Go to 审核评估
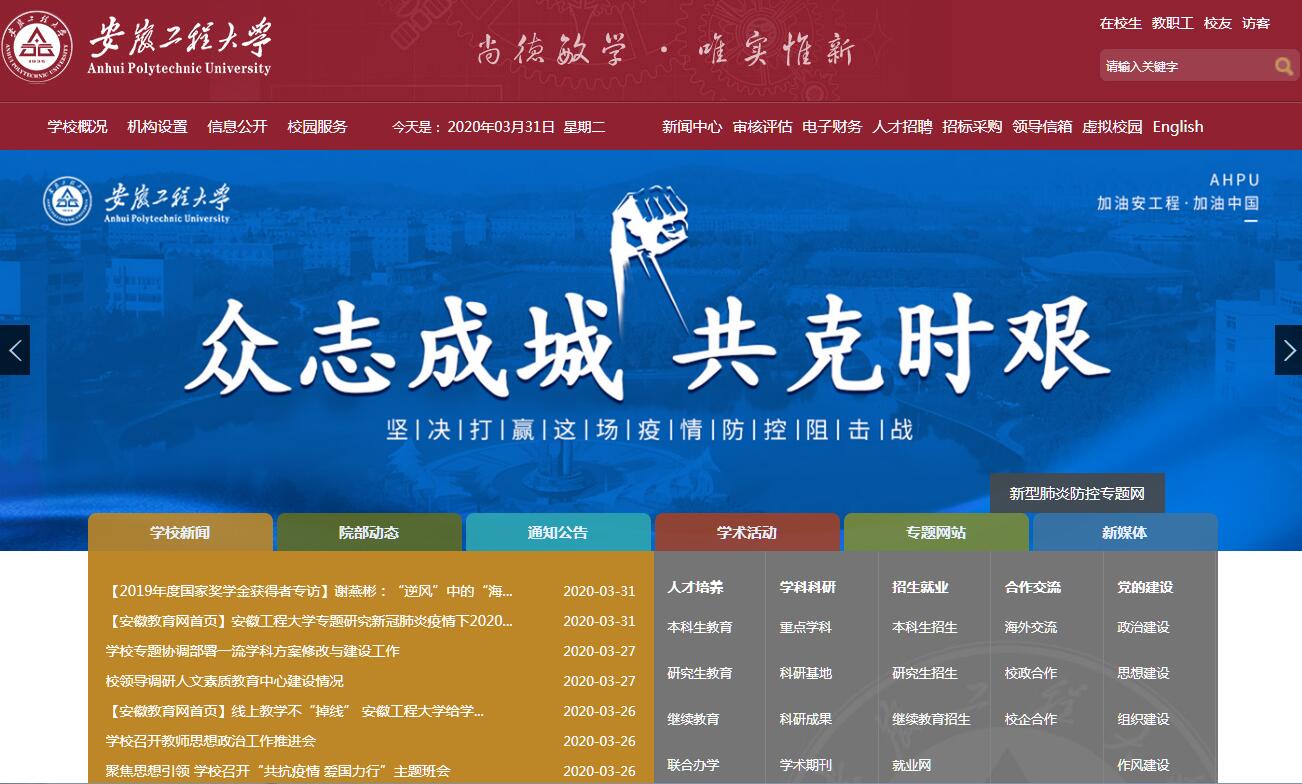This screenshot has height=784, width=1302. coord(762,127)
